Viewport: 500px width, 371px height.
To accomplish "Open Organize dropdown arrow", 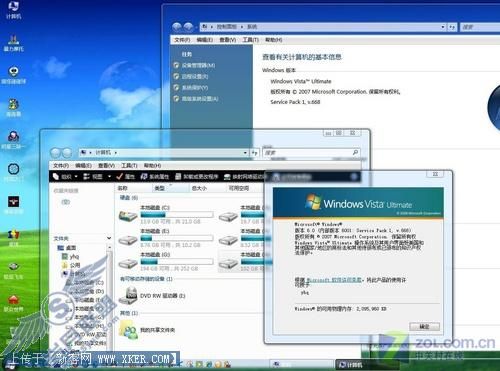I will [76, 176].
